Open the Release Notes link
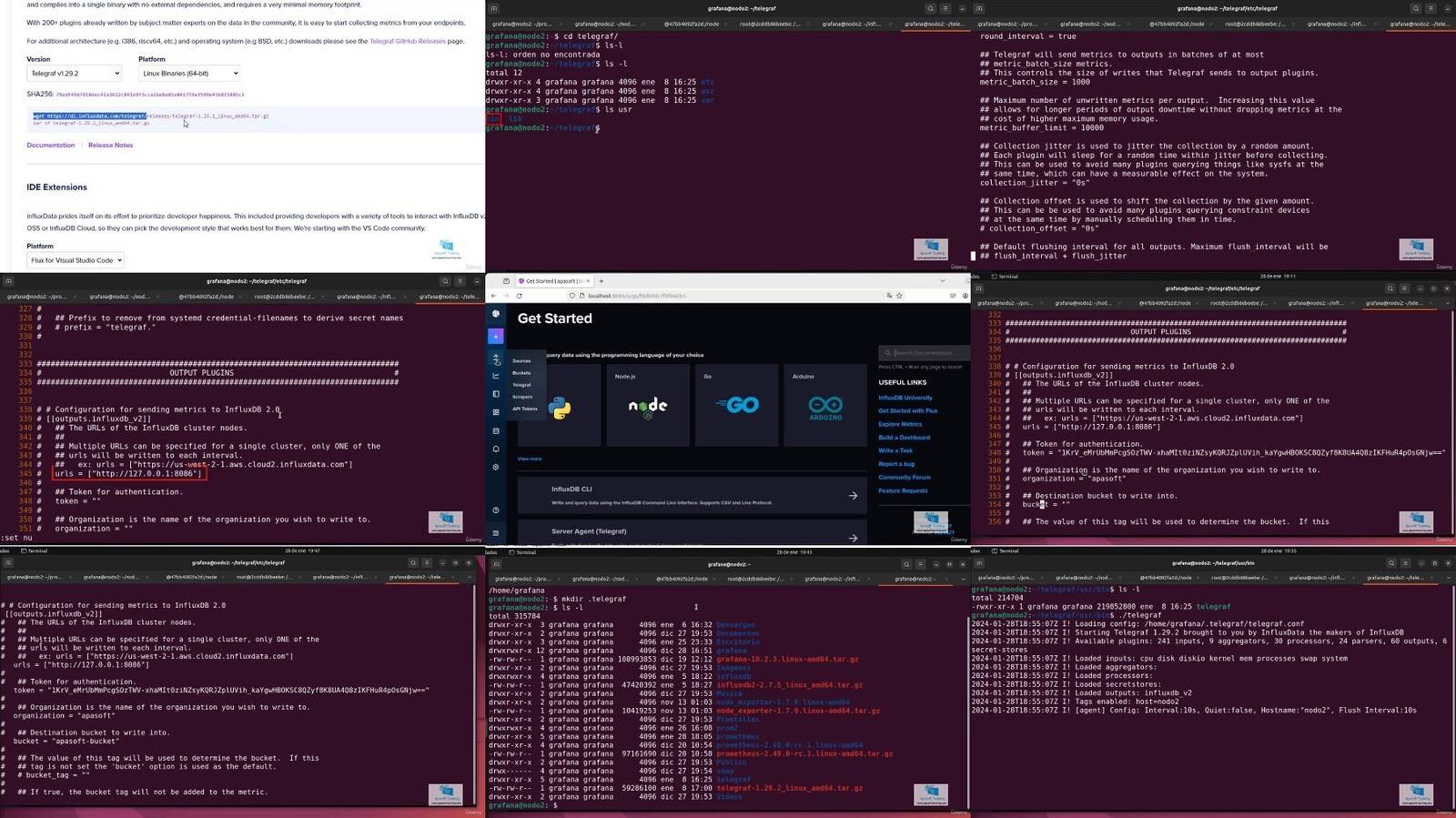This screenshot has height=818, width=1456. [x=110, y=145]
